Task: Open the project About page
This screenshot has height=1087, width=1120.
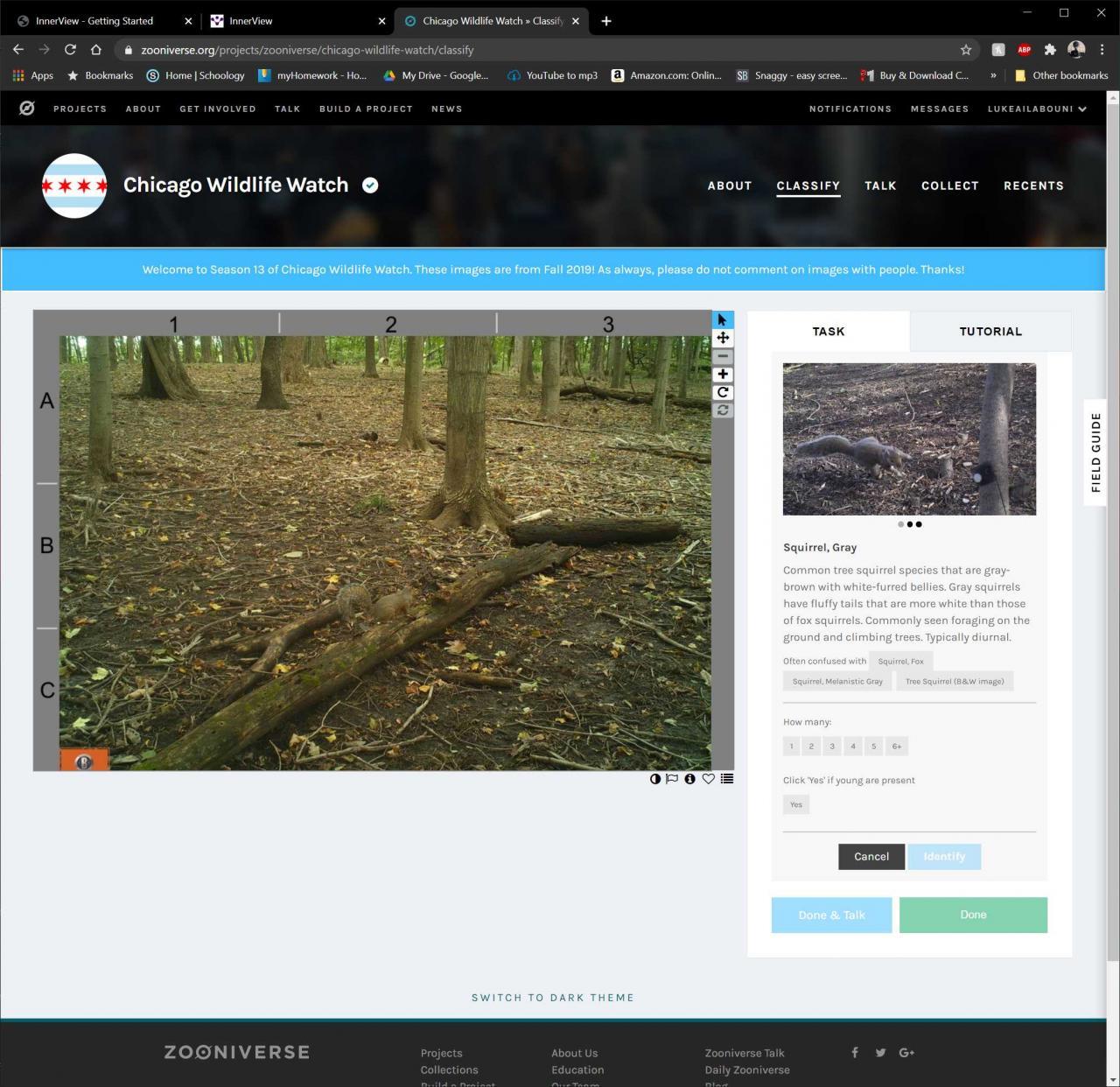Action: (x=730, y=186)
